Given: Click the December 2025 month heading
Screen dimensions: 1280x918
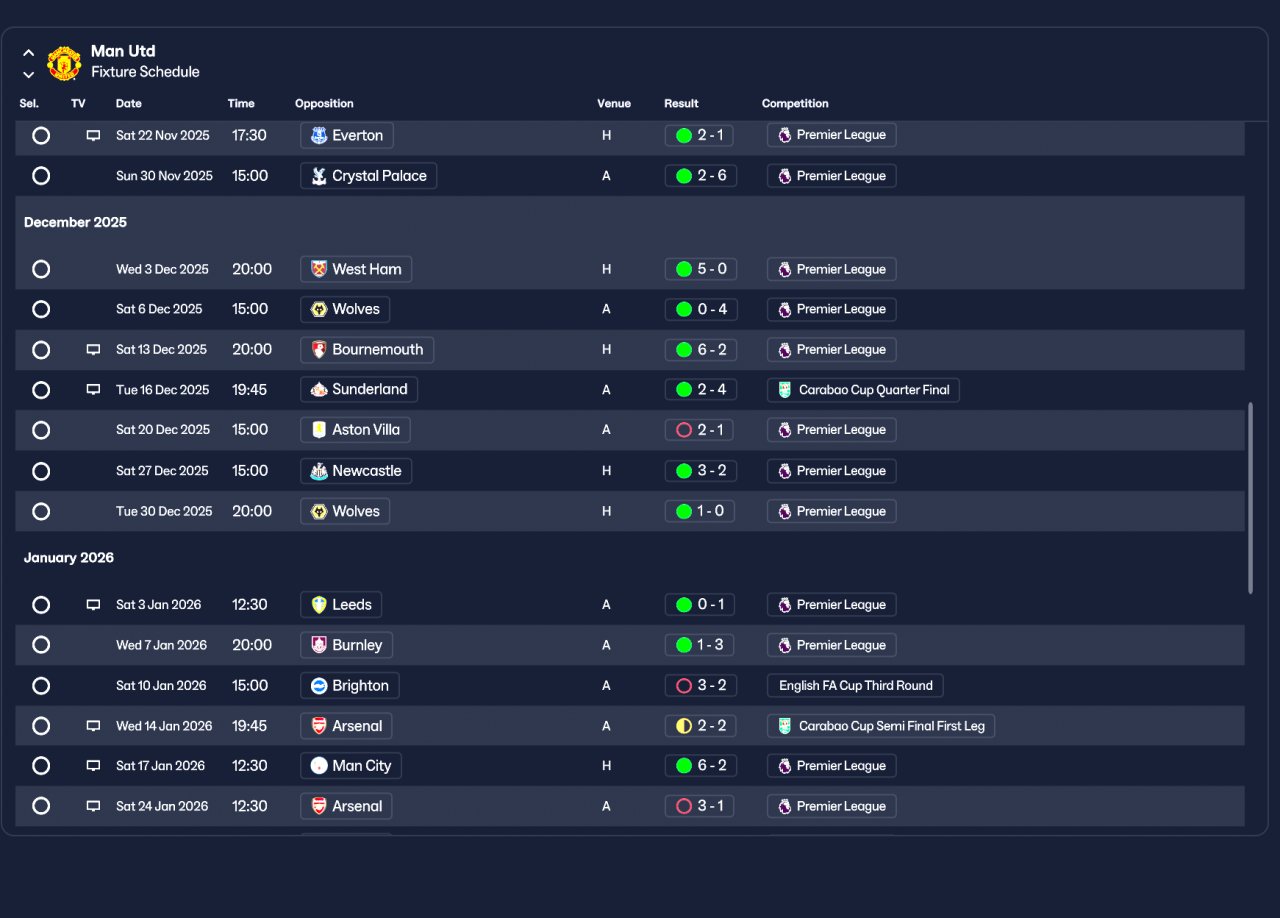Looking at the screenshot, I should point(76,222).
